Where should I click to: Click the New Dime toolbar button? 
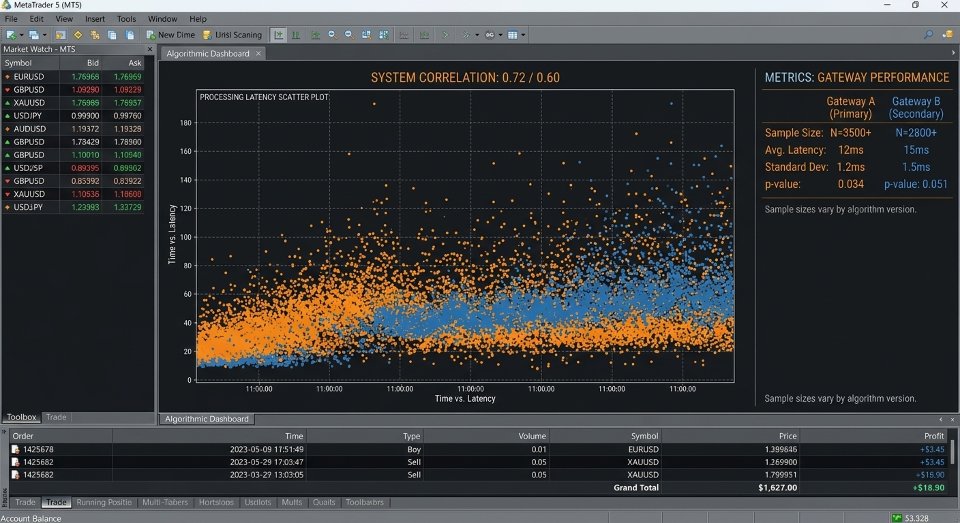point(170,35)
